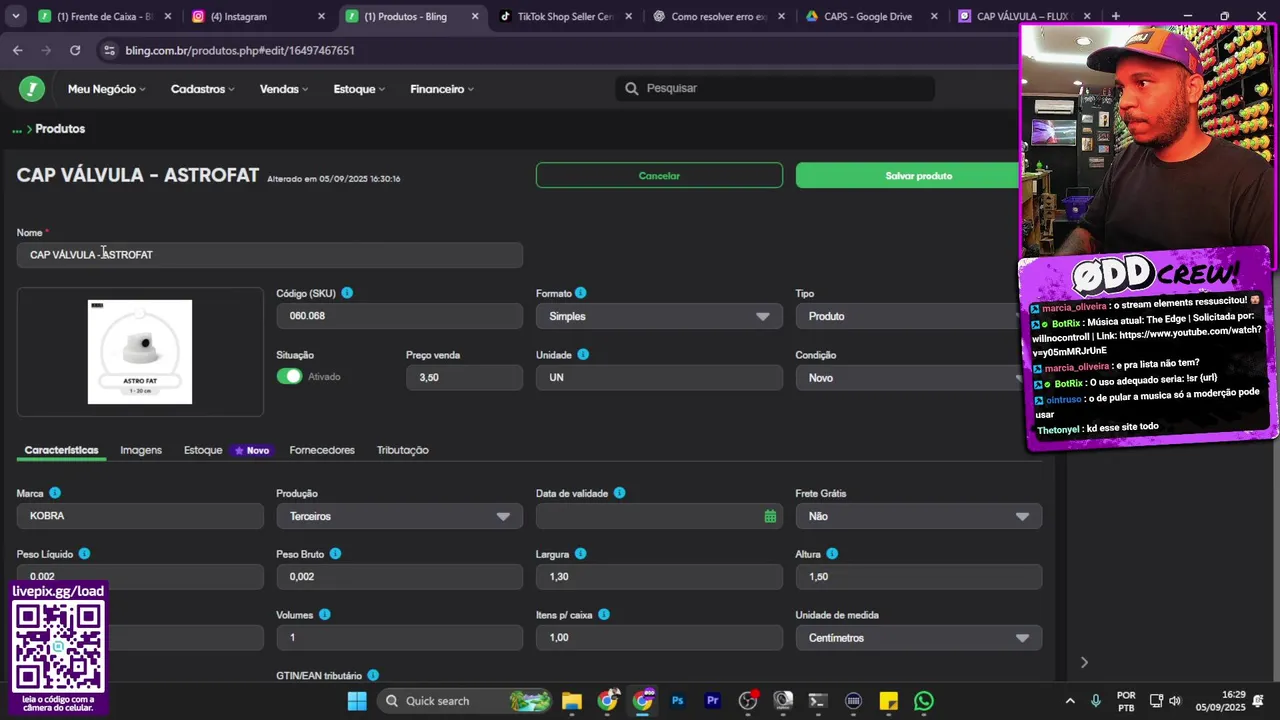Screen dimensions: 1280x720
Task: Go back with the browser back arrow
Action: tap(18, 50)
